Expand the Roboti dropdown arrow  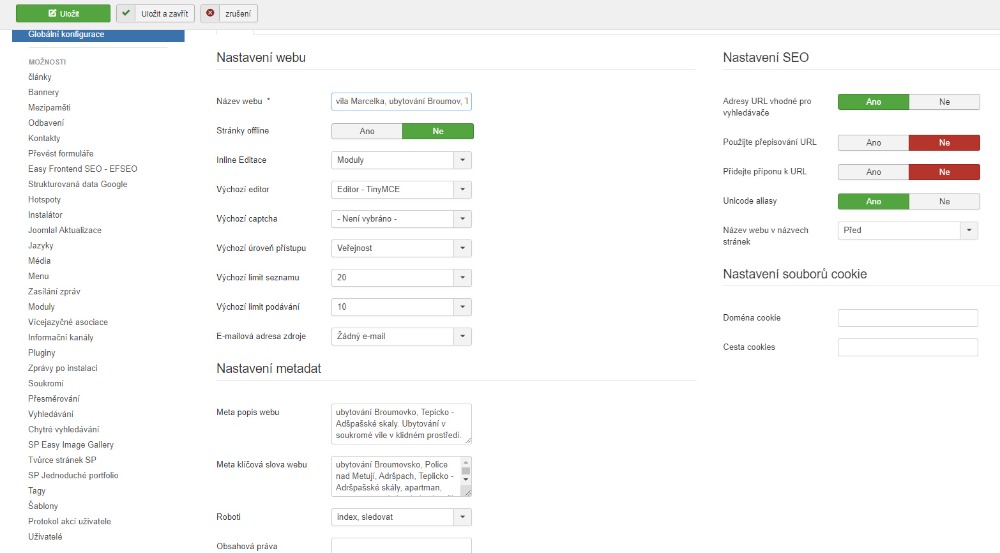pyautogui.click(x=462, y=517)
